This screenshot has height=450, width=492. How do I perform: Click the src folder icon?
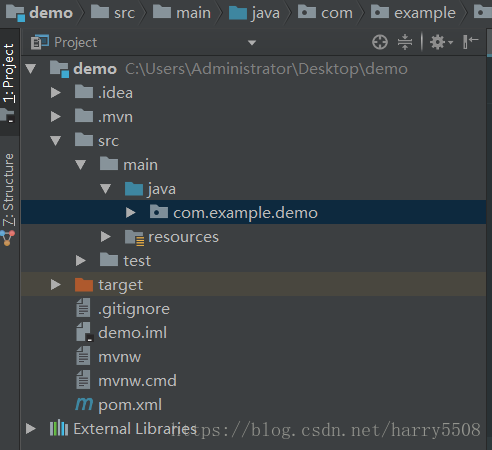(x=84, y=140)
